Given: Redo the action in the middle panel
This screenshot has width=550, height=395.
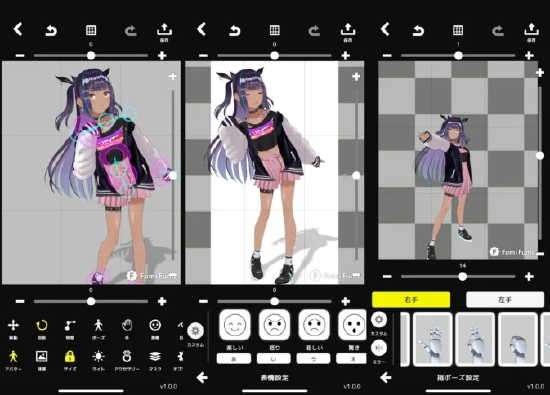Looking at the screenshot, I should 314,31.
